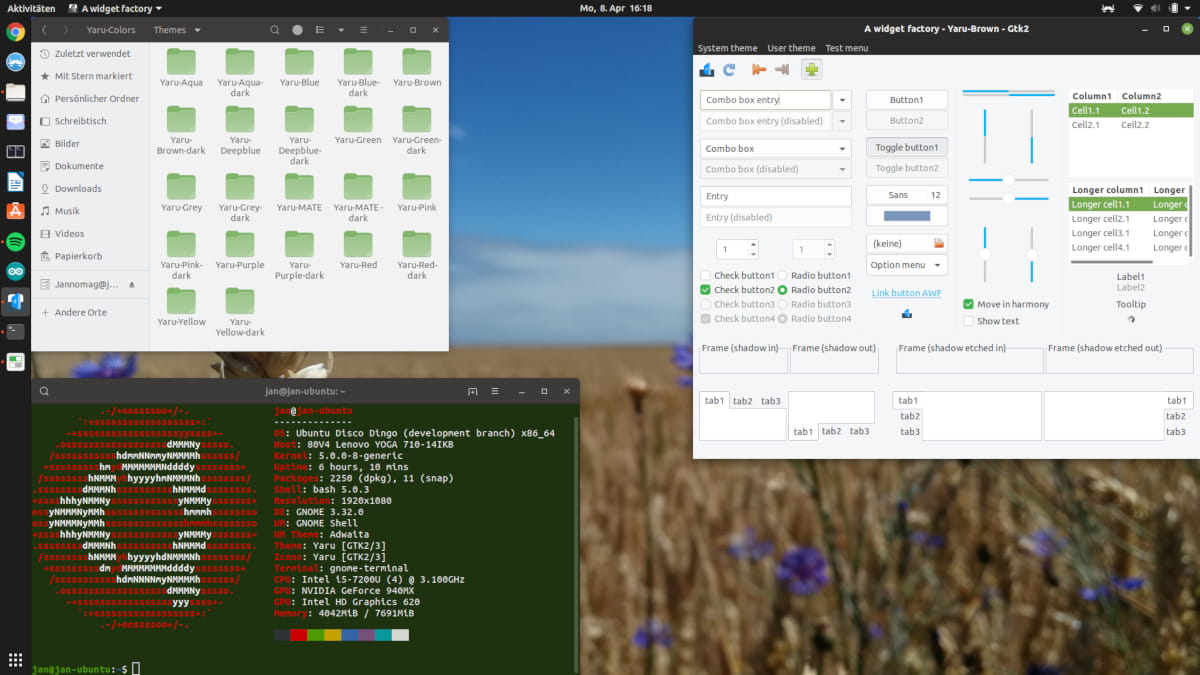Click the blue color chooser swatch
This screenshot has height=675, width=1200.
[906, 216]
